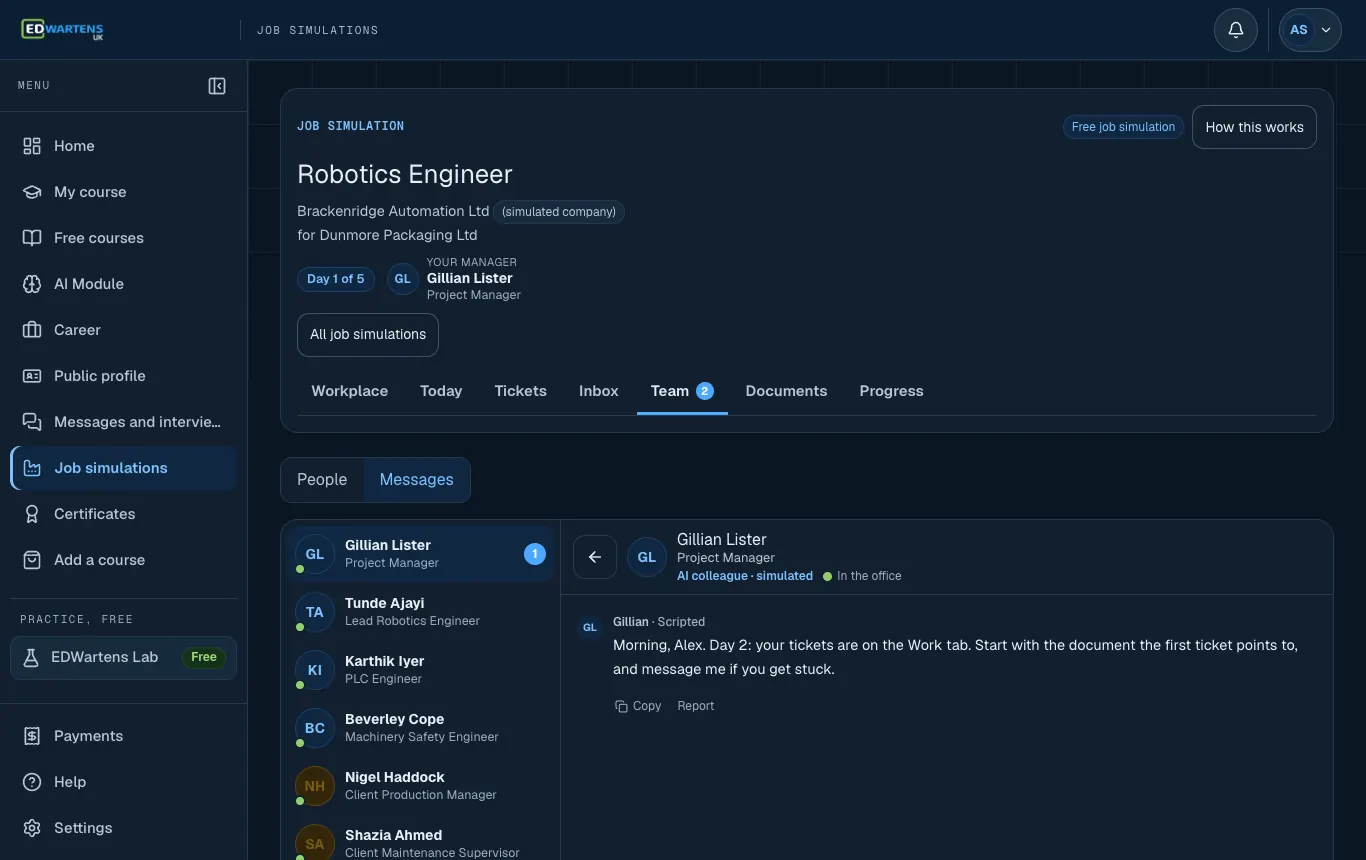The height and width of the screenshot is (860, 1366).
Task: Click the Settings gear icon
Action: pyautogui.click(x=32, y=828)
